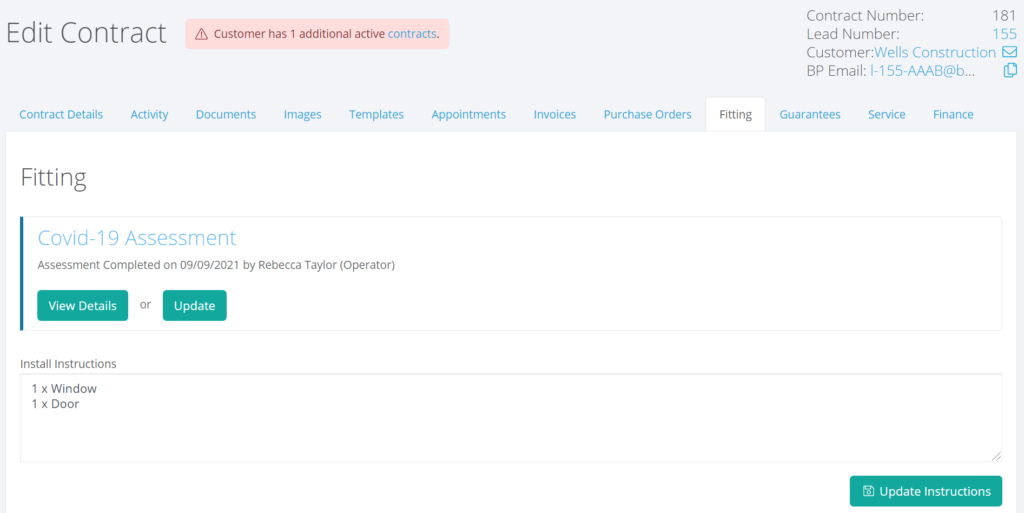Follow the contracts link in the alert
The height and width of the screenshot is (513, 1024).
click(412, 34)
